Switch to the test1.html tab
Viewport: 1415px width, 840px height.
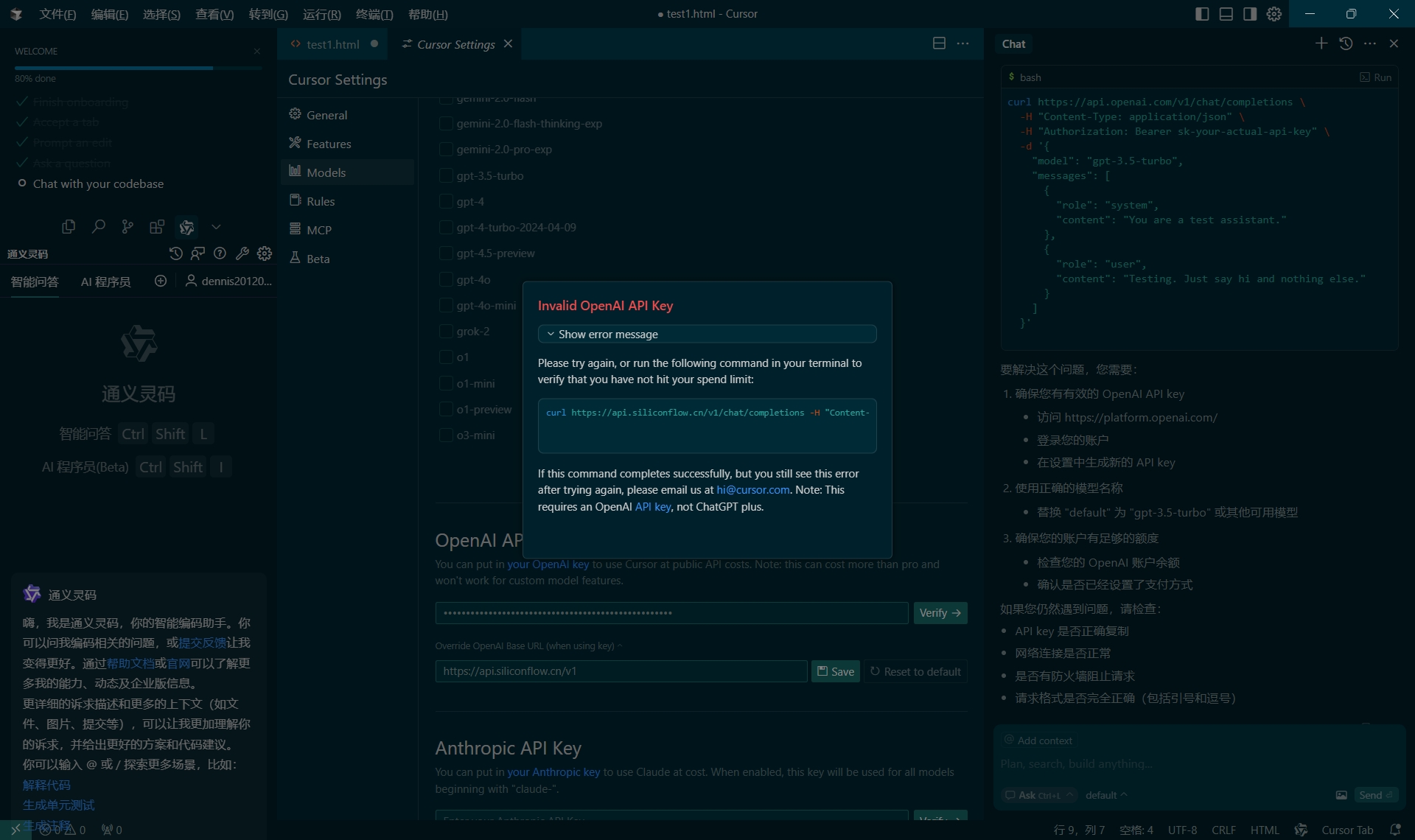point(332,44)
